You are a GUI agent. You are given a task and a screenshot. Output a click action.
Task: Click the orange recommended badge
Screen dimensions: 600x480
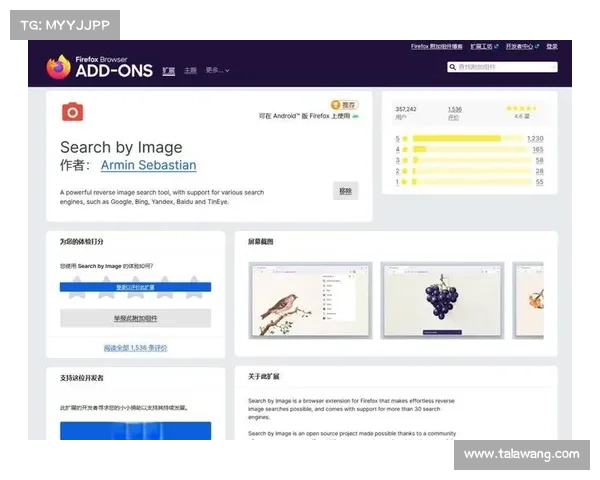point(343,104)
